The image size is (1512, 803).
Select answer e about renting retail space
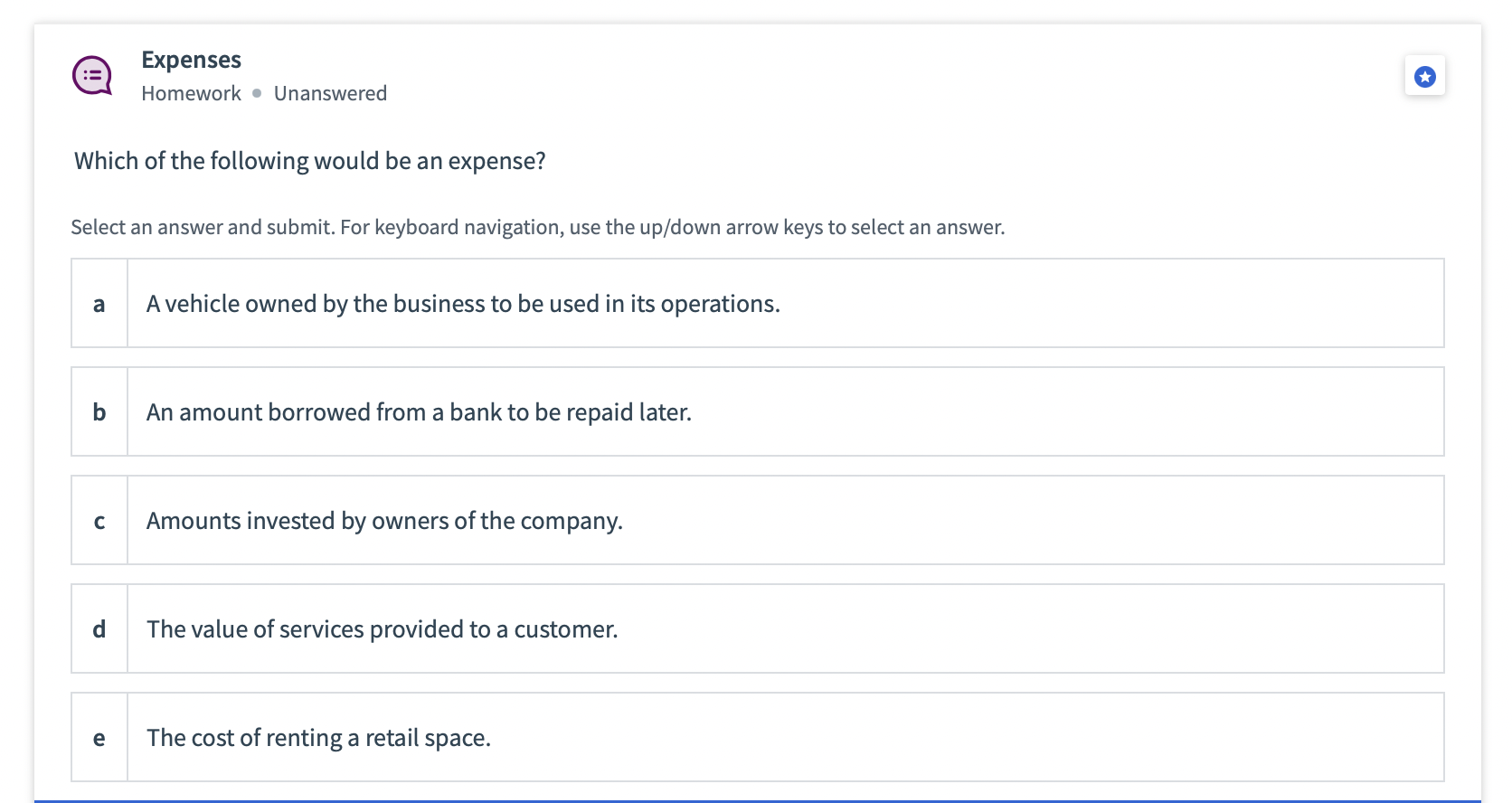757,737
